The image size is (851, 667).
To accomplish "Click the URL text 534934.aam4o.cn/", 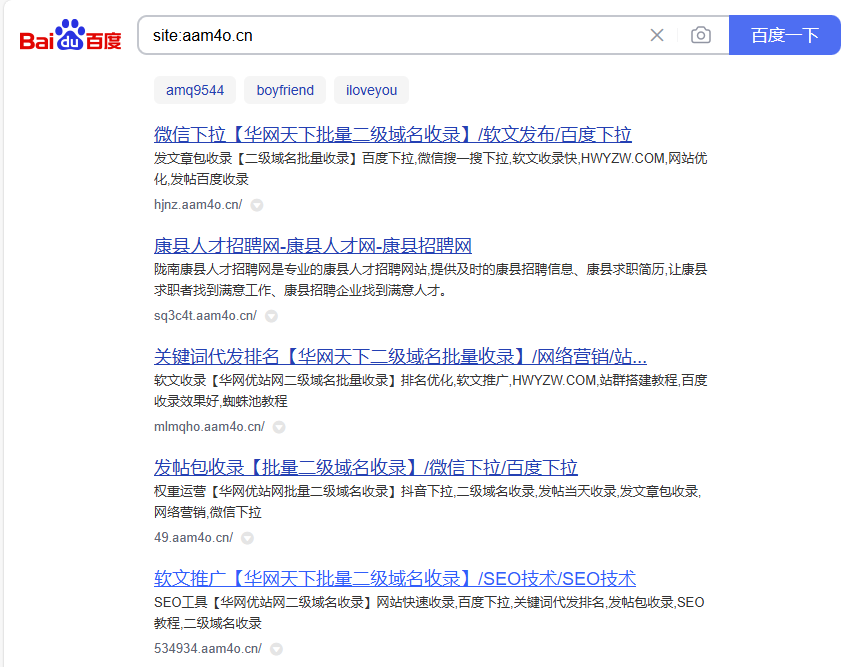I will 208,649.
